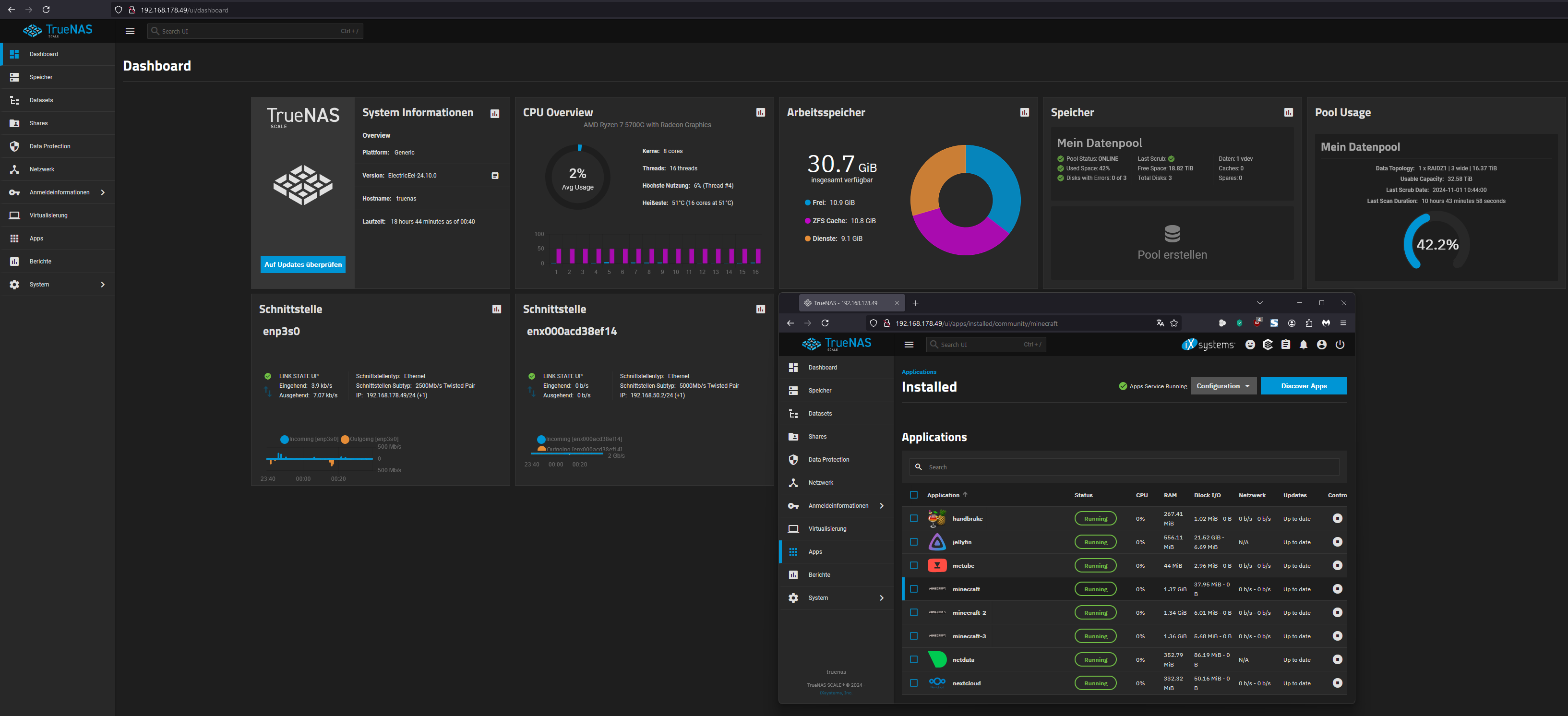Open the minecraft-2 application row

(1124, 612)
